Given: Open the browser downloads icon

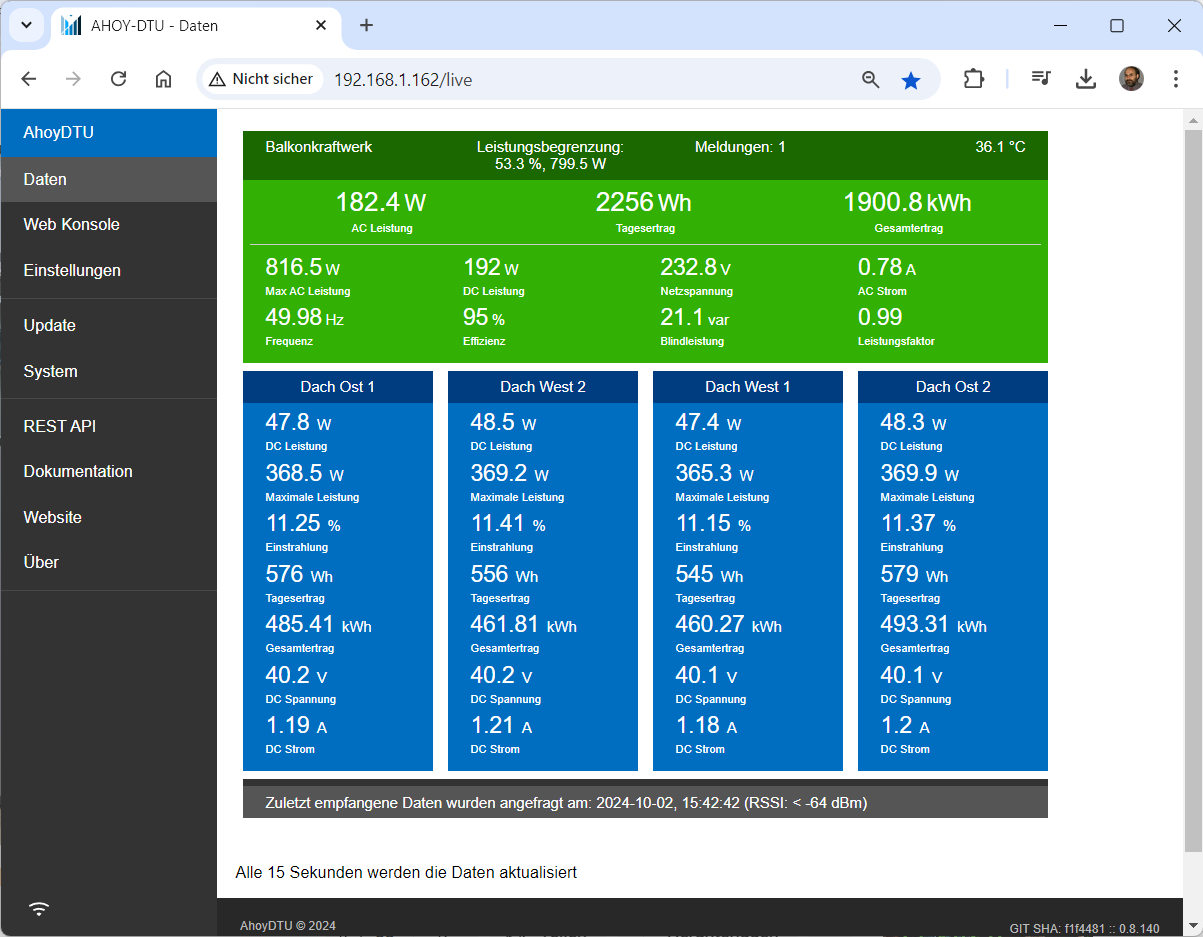Looking at the screenshot, I should [x=1086, y=80].
